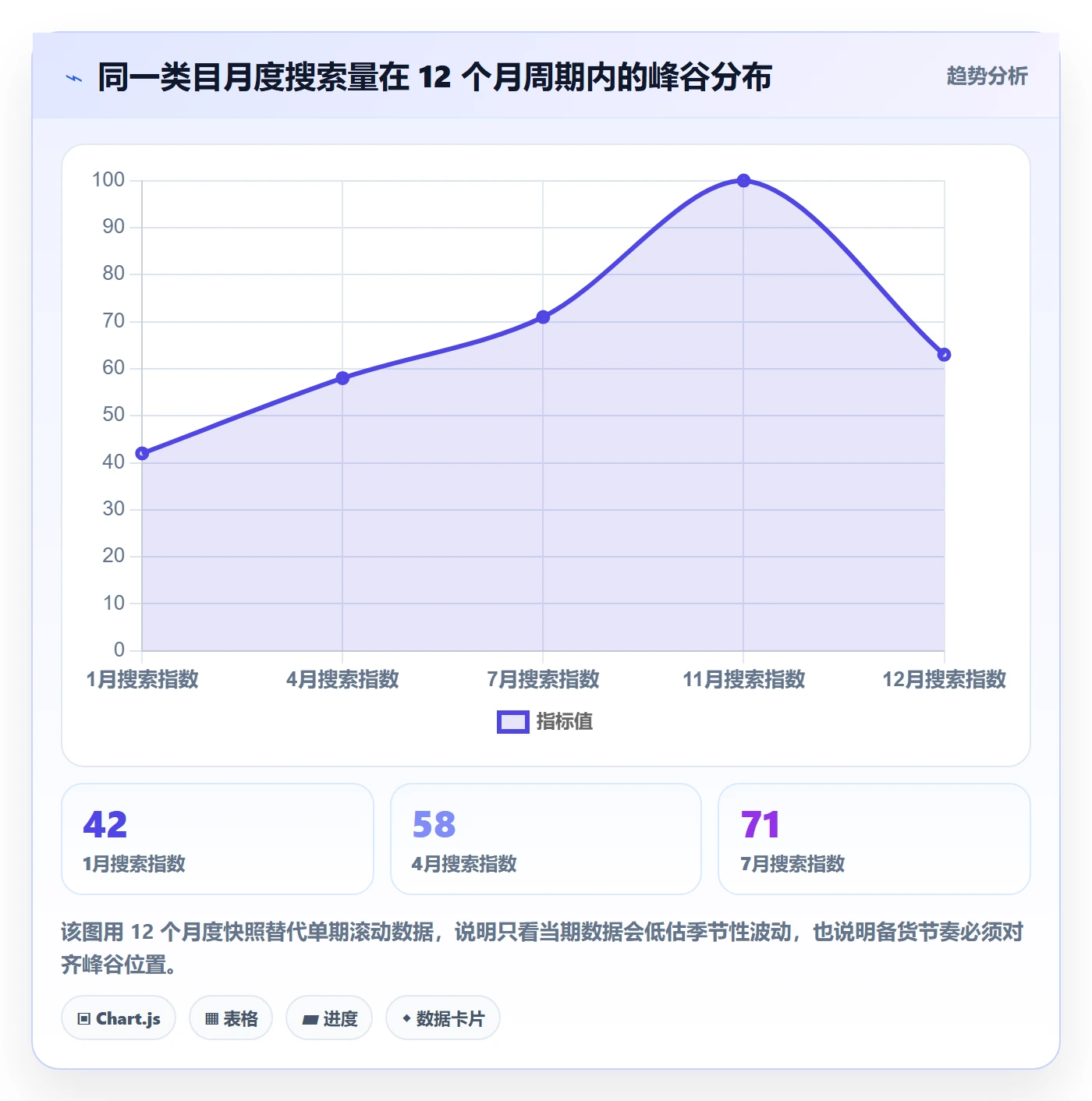
Task: Click the 7月搜索指数 data point on chart
Action: point(543,317)
